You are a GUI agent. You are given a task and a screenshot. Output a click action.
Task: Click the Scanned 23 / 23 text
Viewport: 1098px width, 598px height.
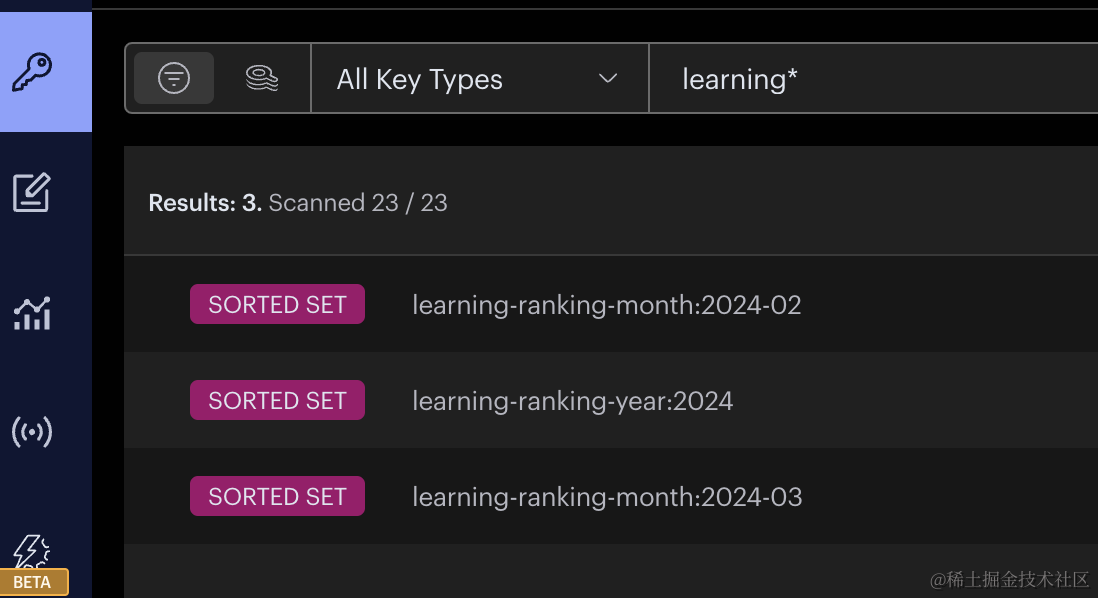pyautogui.click(x=358, y=203)
